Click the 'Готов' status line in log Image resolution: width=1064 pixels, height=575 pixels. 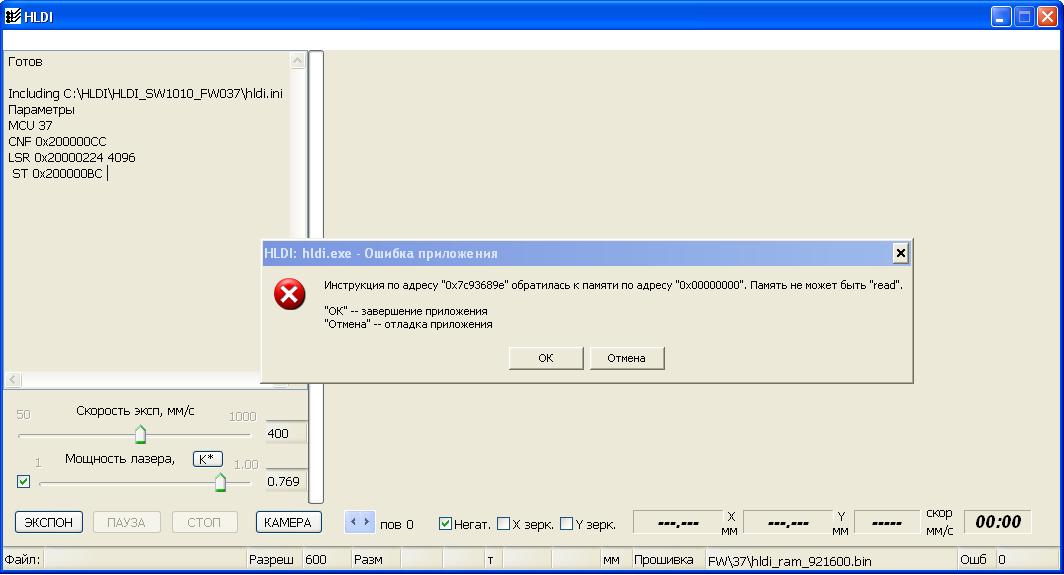[x=25, y=62]
